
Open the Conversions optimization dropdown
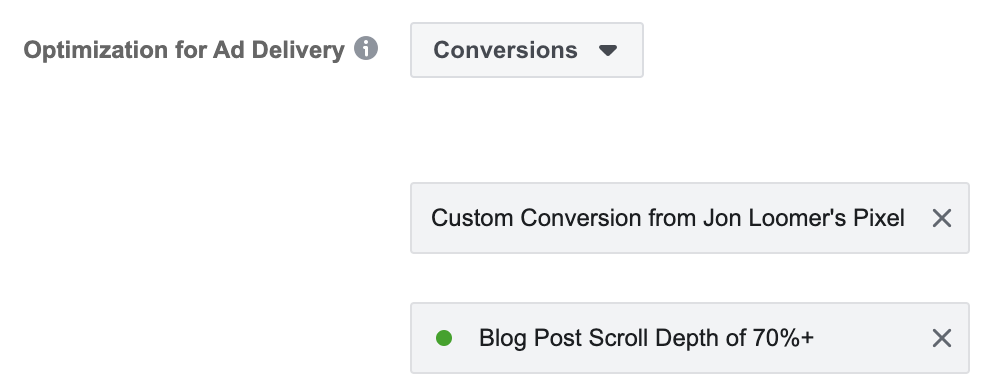pyautogui.click(x=527, y=50)
